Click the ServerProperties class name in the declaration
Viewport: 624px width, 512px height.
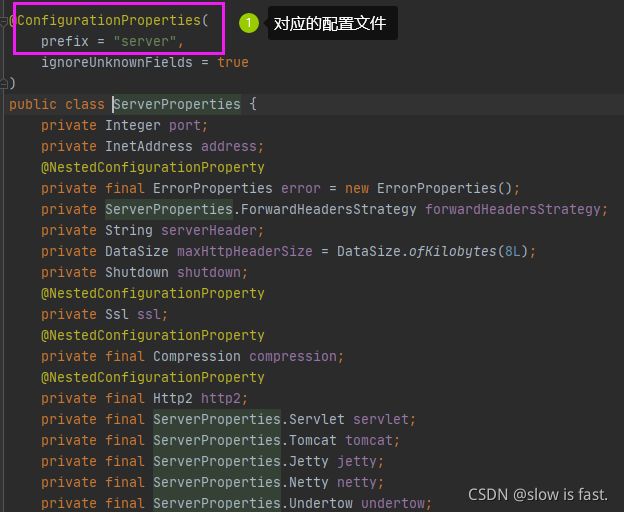(177, 104)
